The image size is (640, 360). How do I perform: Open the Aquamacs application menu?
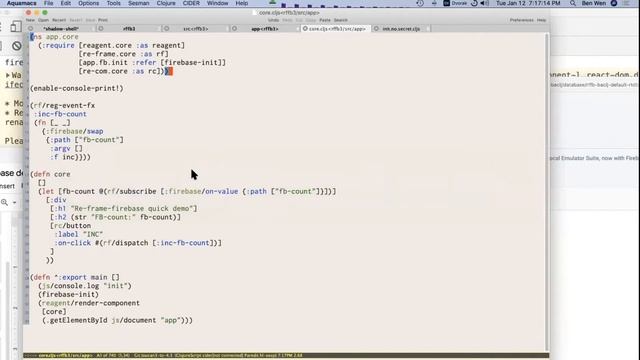pos(21,3)
